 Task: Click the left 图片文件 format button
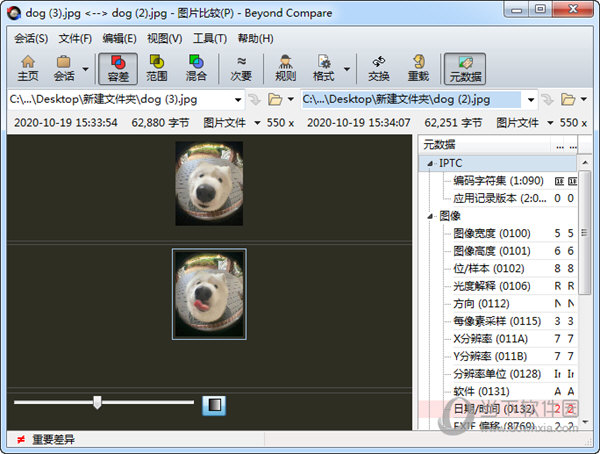point(223,123)
